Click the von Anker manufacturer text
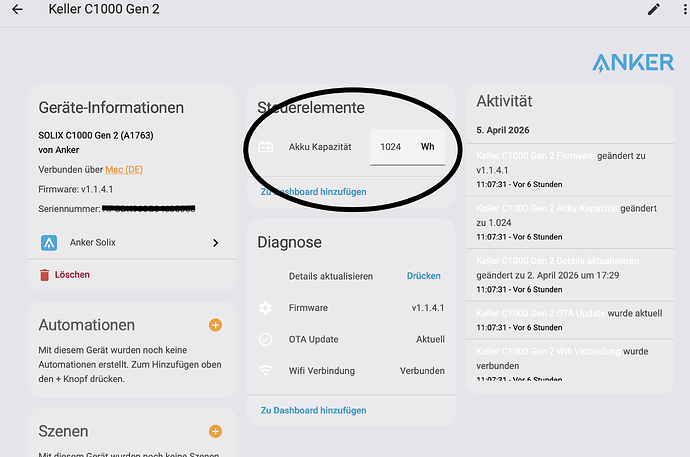 (59, 150)
